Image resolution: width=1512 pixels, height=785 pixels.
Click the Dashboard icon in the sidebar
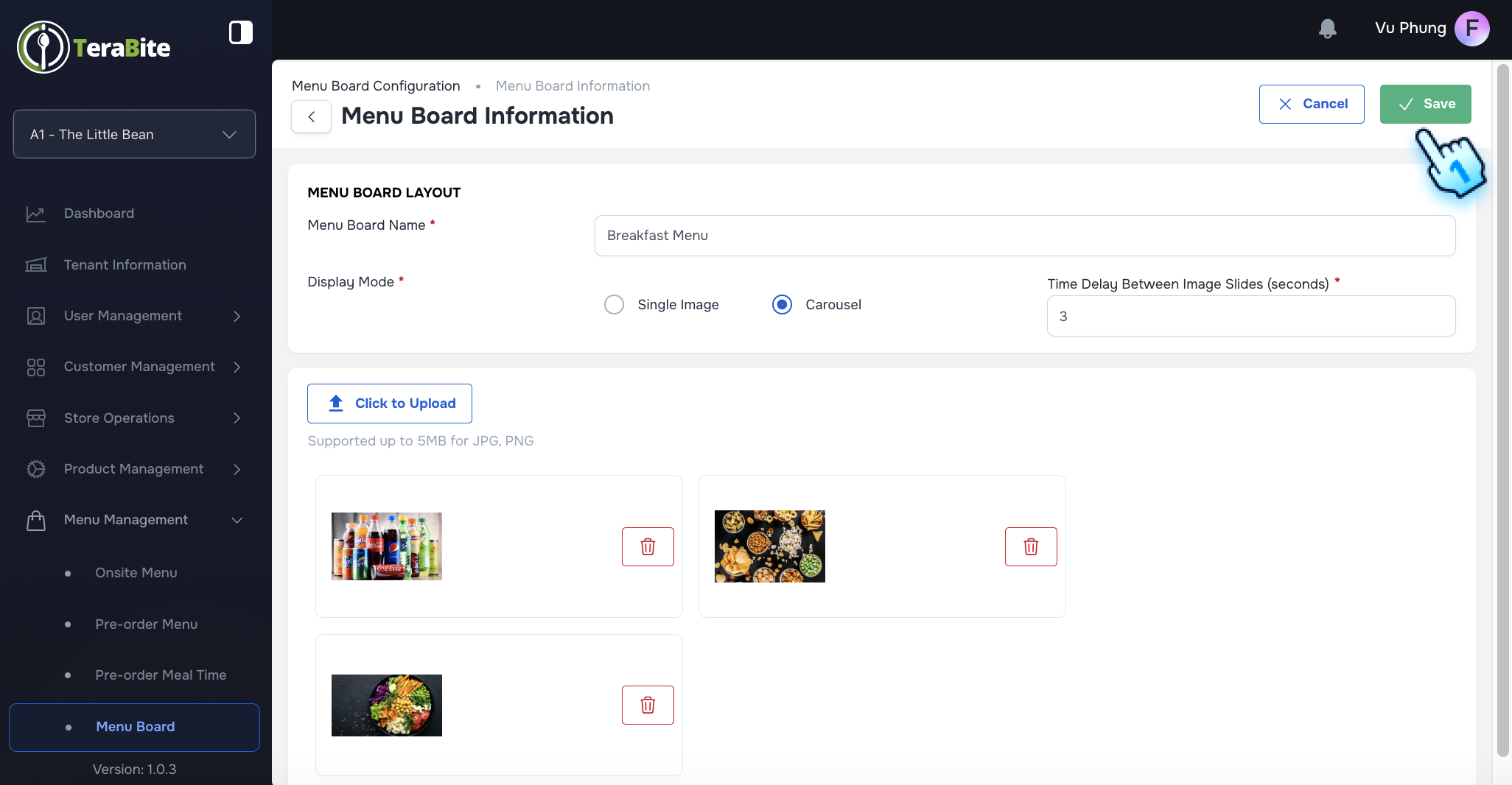[x=35, y=214]
